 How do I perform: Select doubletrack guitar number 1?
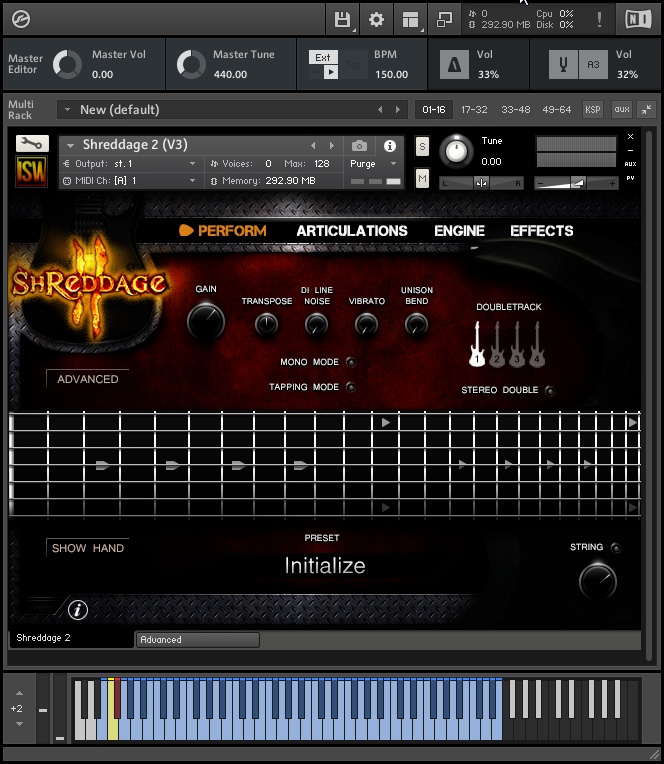477,345
